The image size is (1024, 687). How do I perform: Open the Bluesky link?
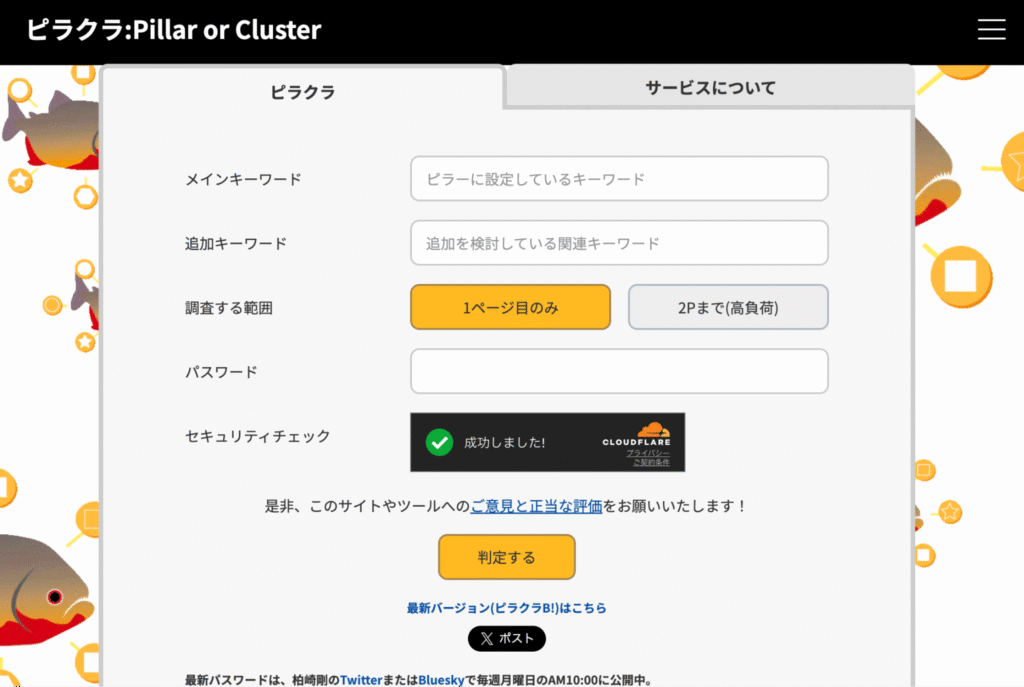[x=441, y=680]
